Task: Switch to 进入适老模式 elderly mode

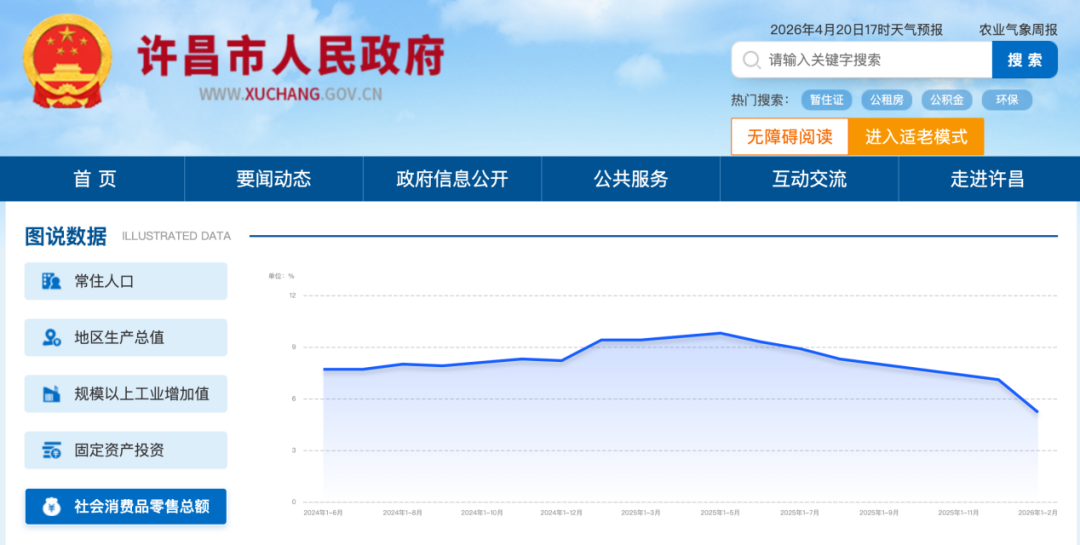Action: pyautogui.click(x=915, y=137)
